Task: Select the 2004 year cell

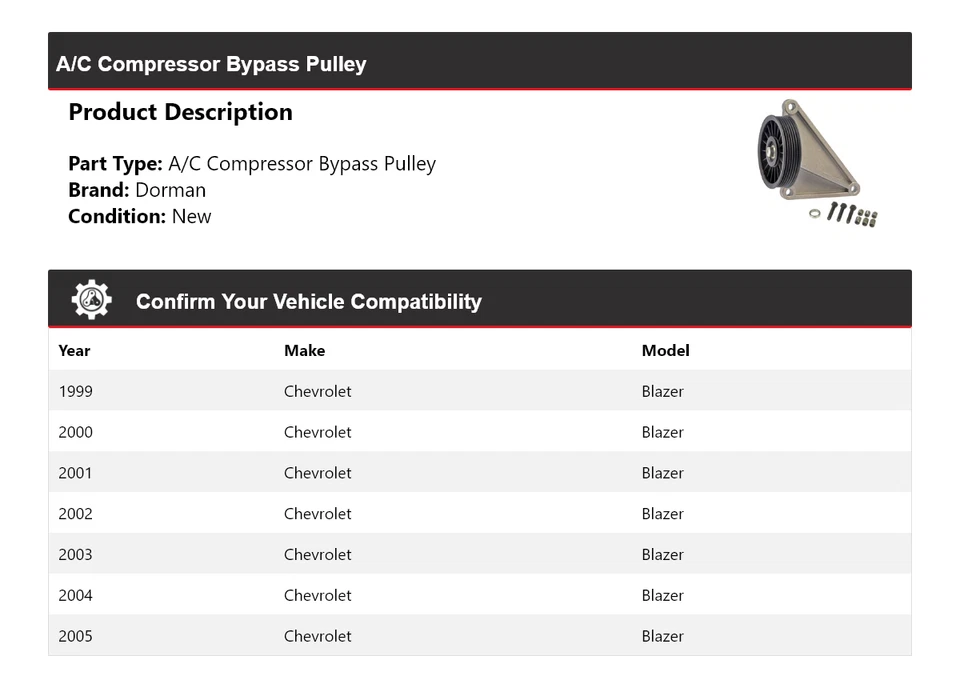Action: pyautogui.click(x=75, y=596)
